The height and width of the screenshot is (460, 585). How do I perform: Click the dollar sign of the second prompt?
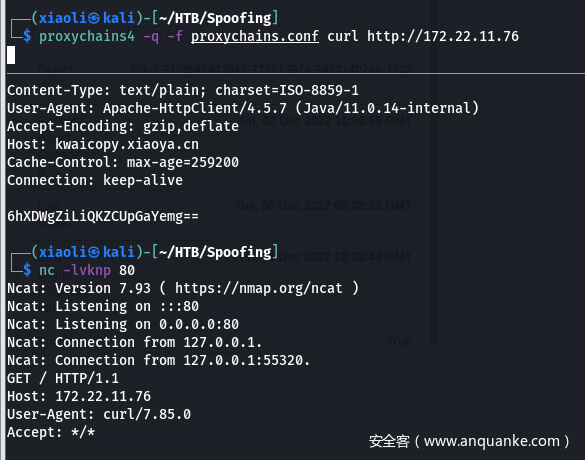tap(27, 270)
